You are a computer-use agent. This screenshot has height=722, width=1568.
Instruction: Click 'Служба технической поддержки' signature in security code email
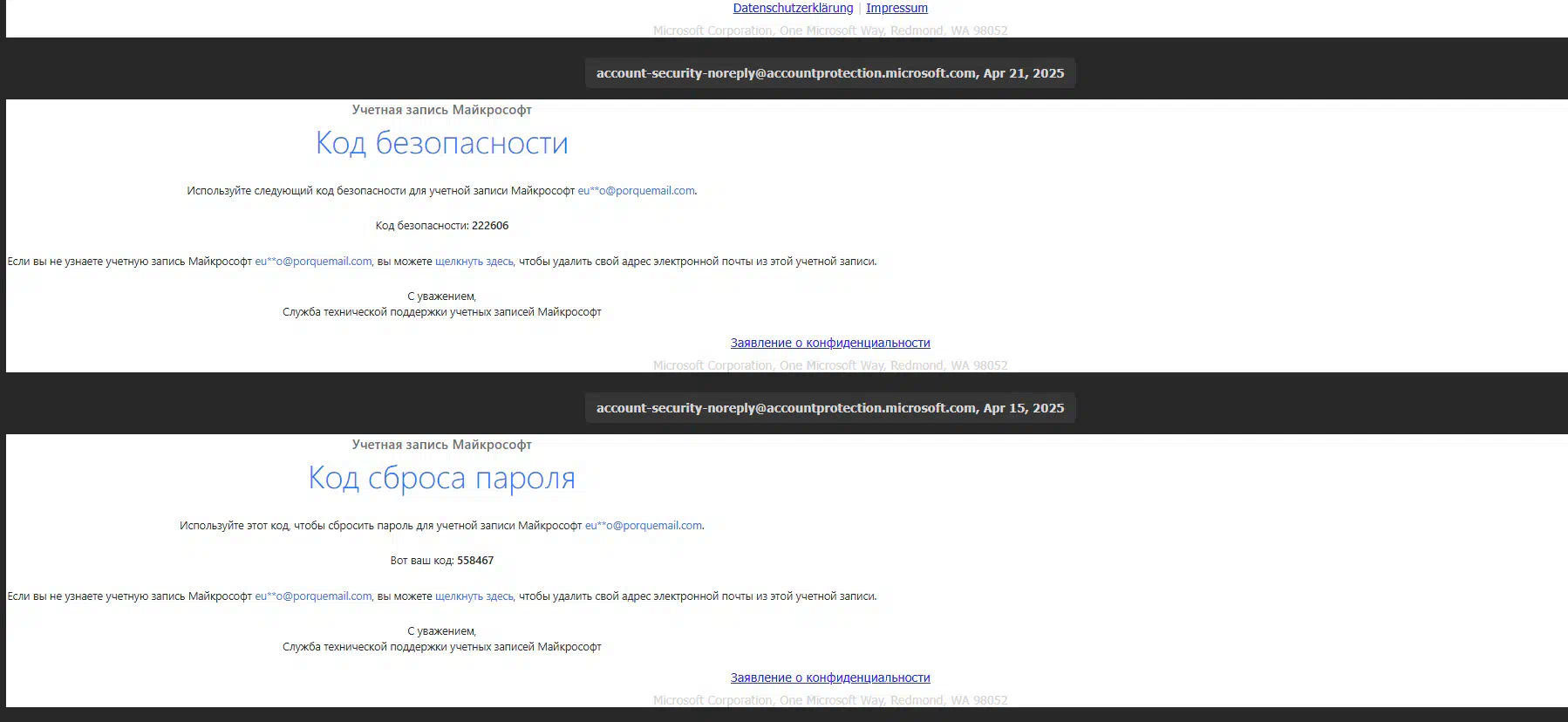(442, 312)
